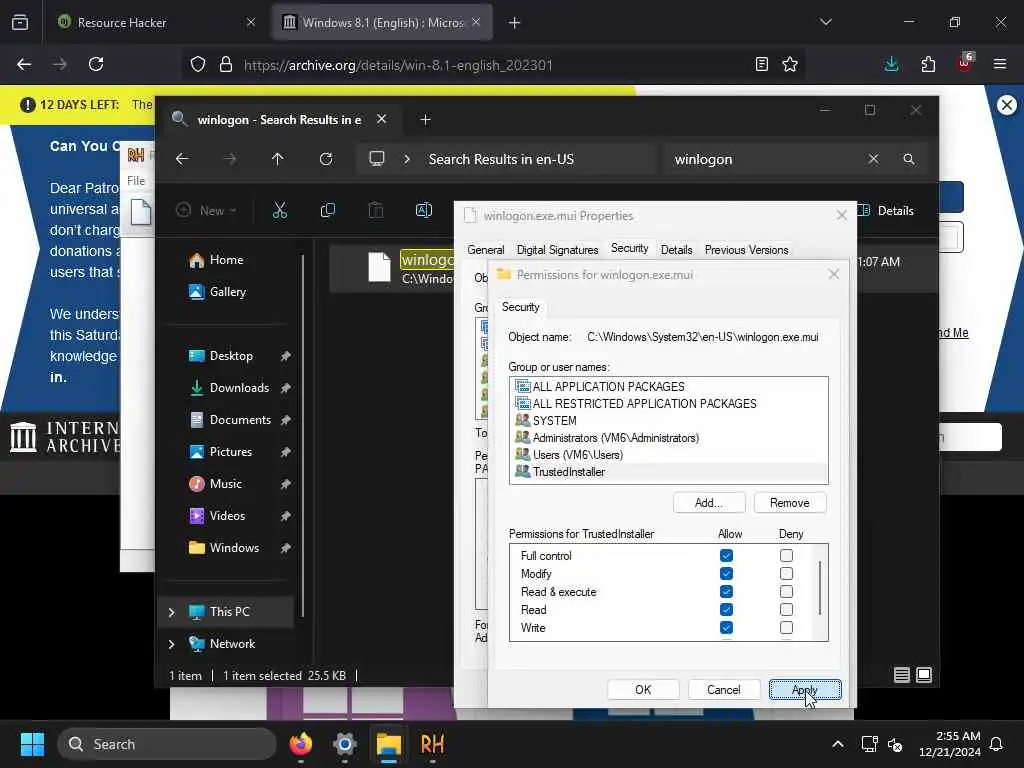Select ALL RESTRICTED APPLICATION PACKAGES entry

669,404
